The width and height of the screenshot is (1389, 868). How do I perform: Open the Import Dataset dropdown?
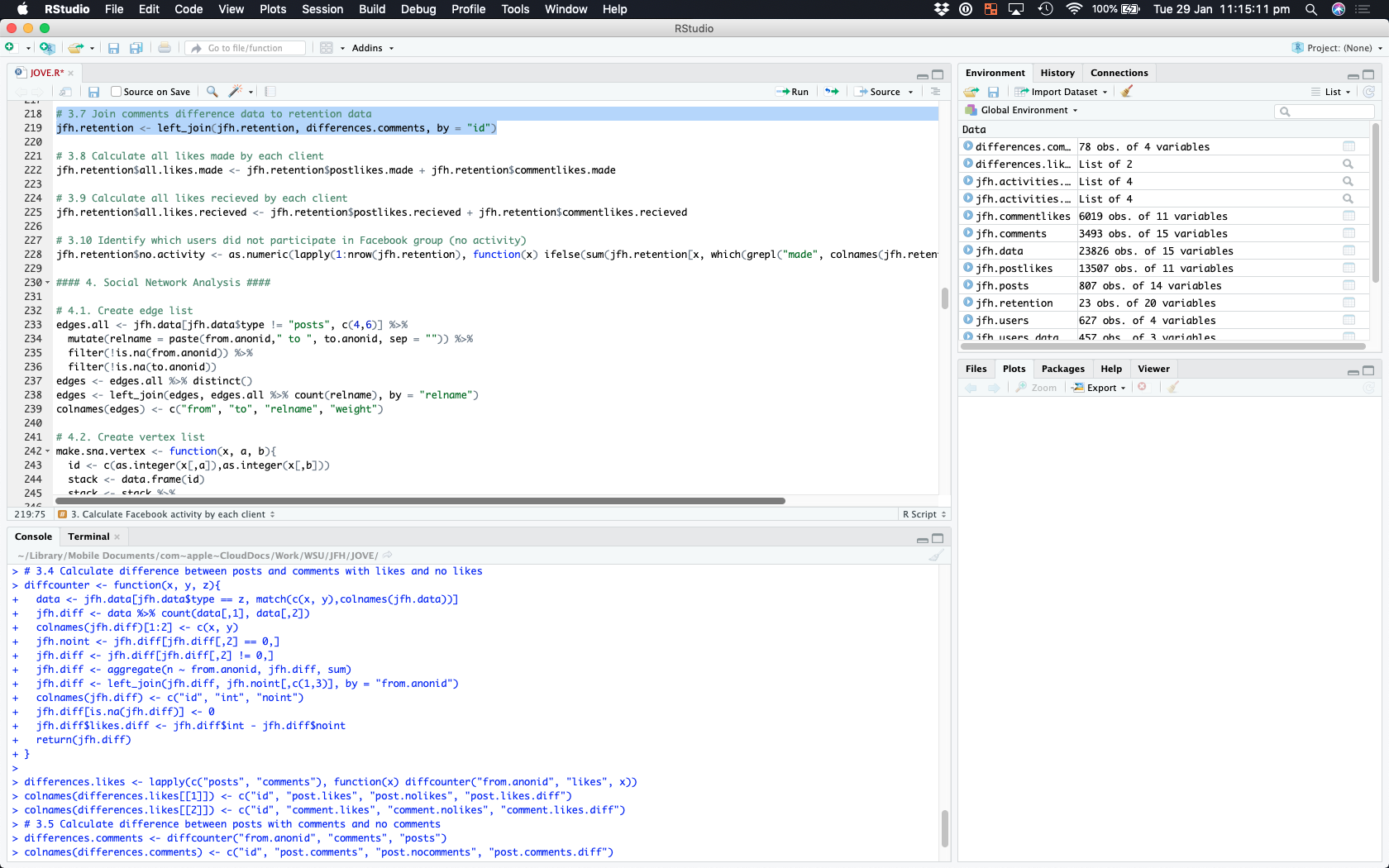point(1062,92)
